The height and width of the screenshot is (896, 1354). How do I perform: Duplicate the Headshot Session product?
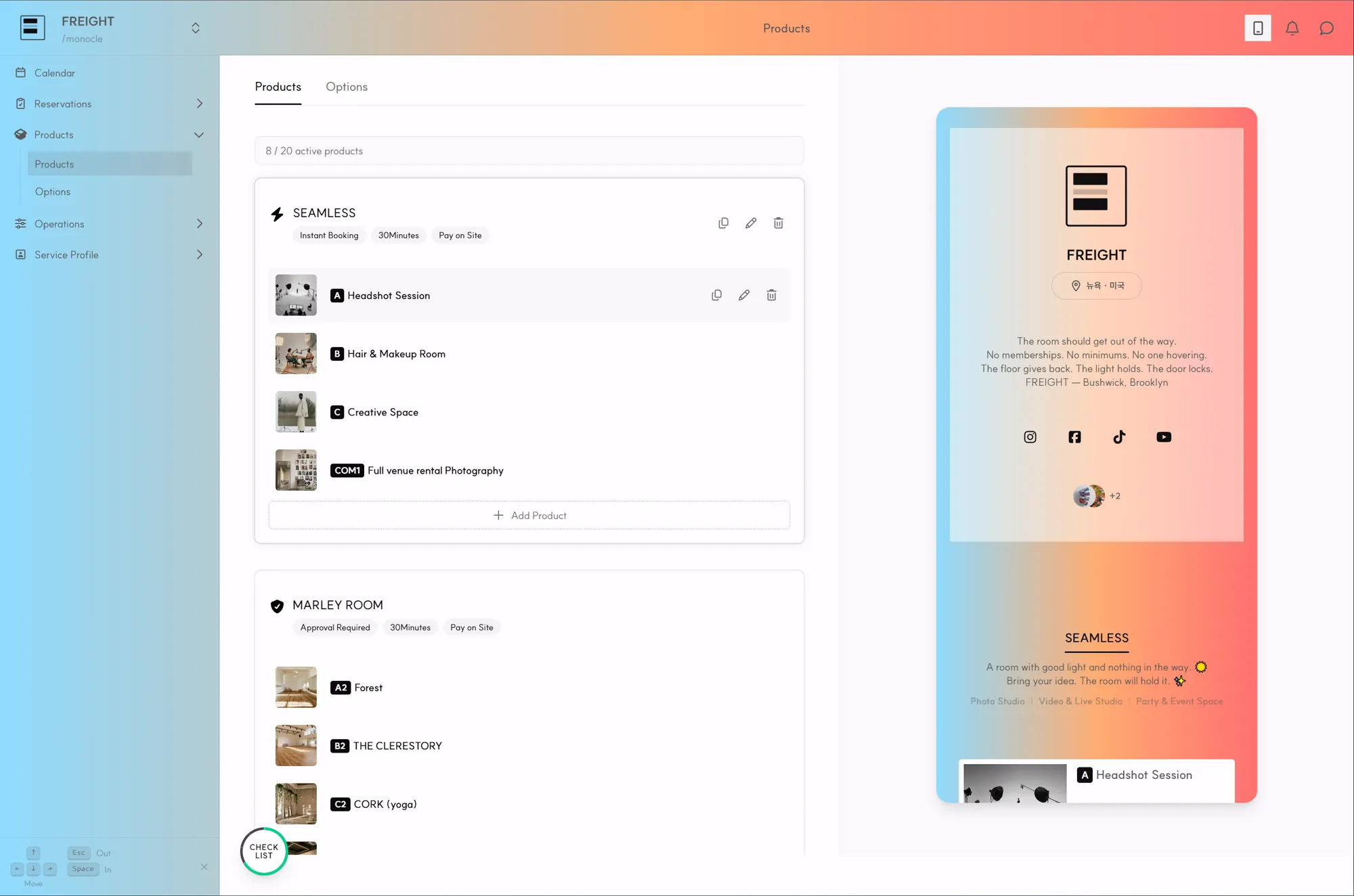716,295
